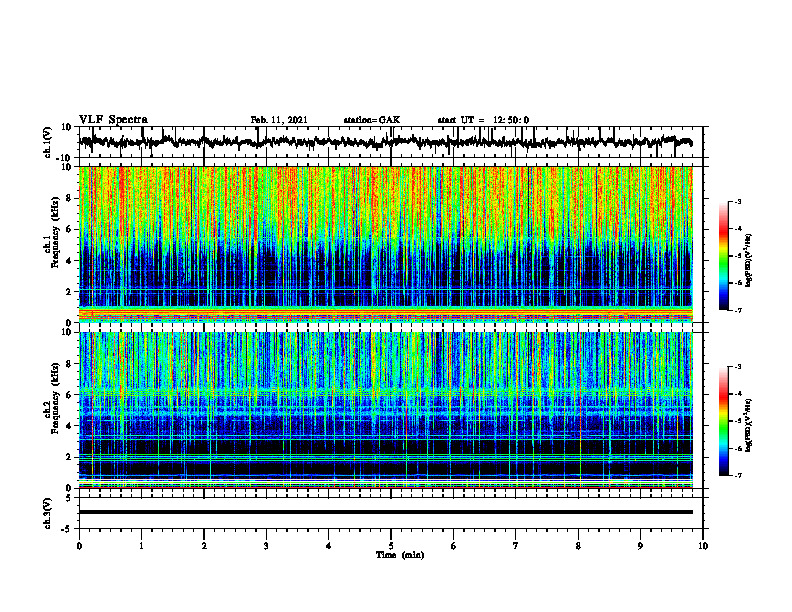The height and width of the screenshot is (612, 792).
Task: Click the black ch.3 voltage trace line
Action: click(386, 512)
